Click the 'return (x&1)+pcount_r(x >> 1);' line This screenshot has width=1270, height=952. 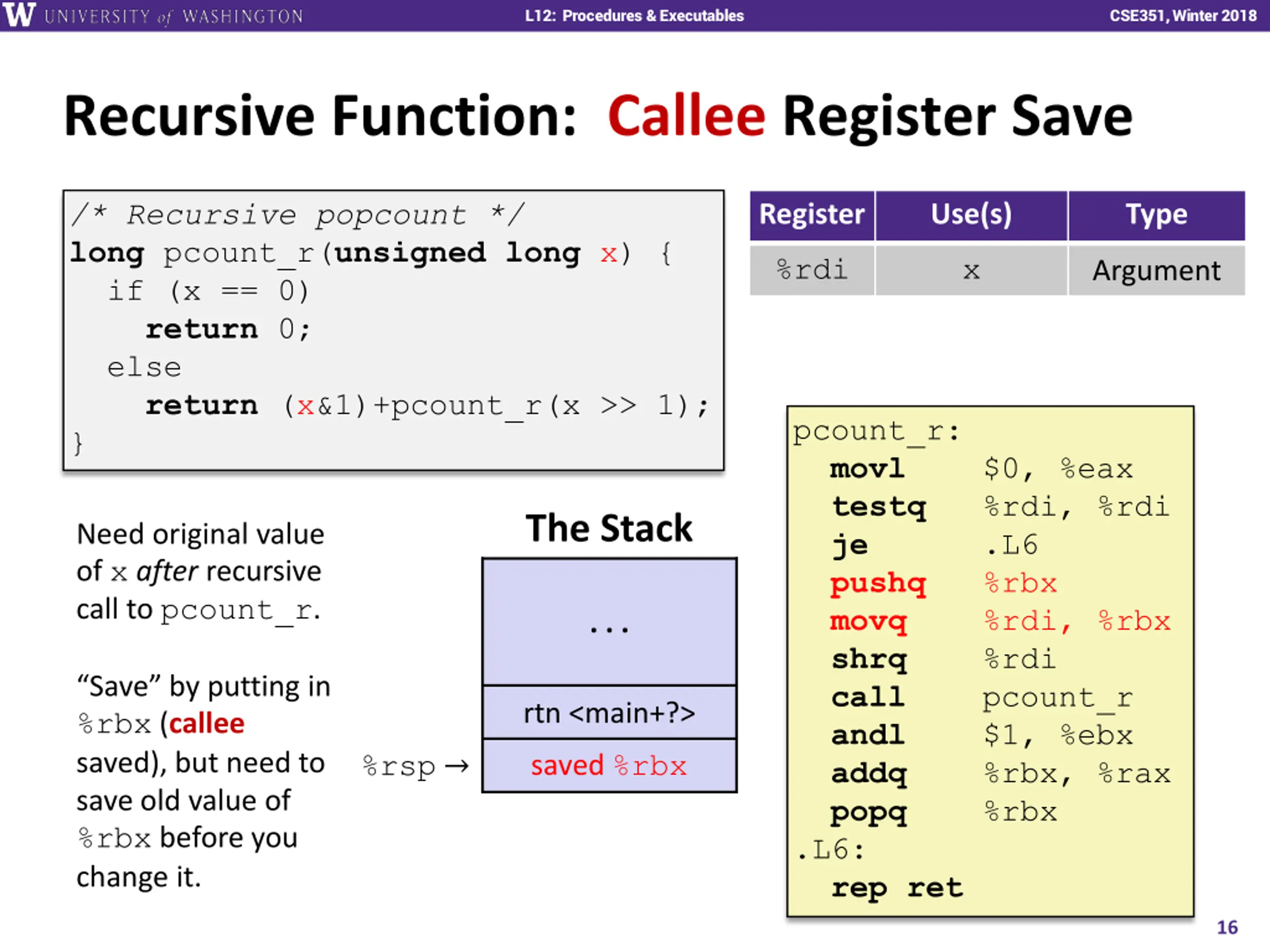tap(427, 406)
